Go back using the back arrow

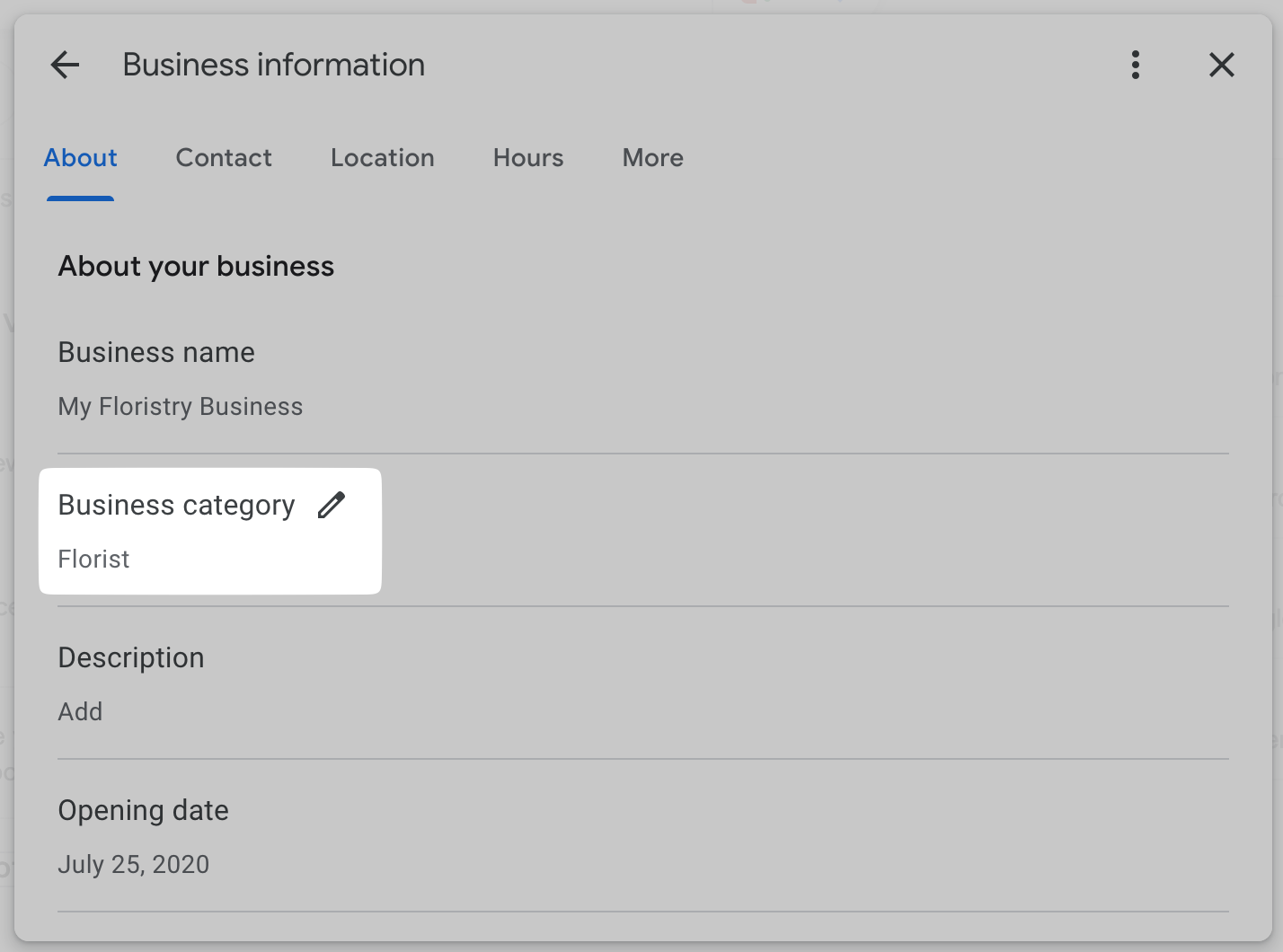64,65
